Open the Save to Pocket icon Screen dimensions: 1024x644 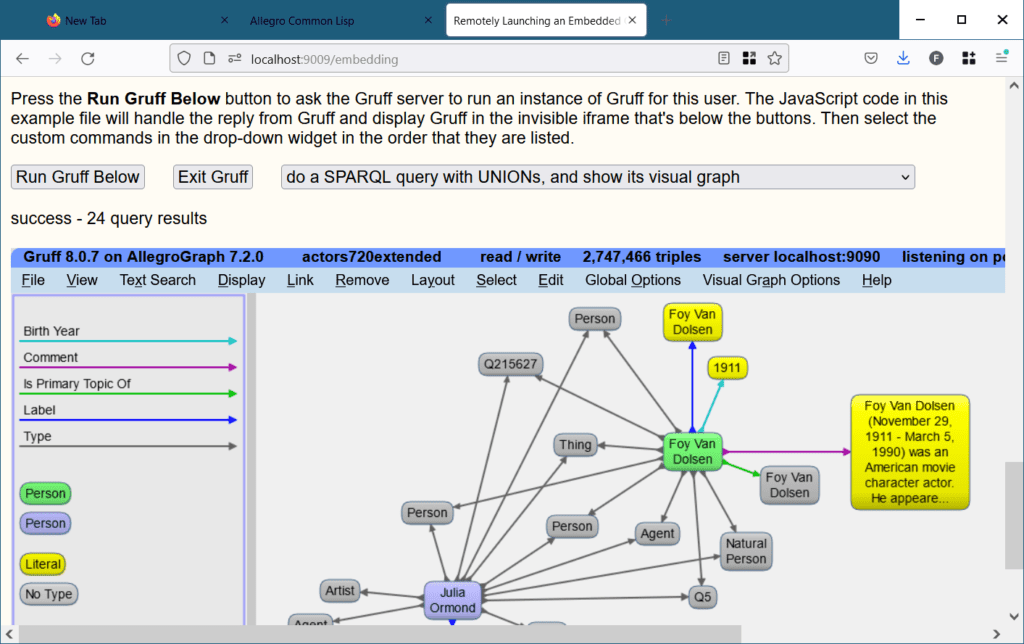(x=870, y=58)
